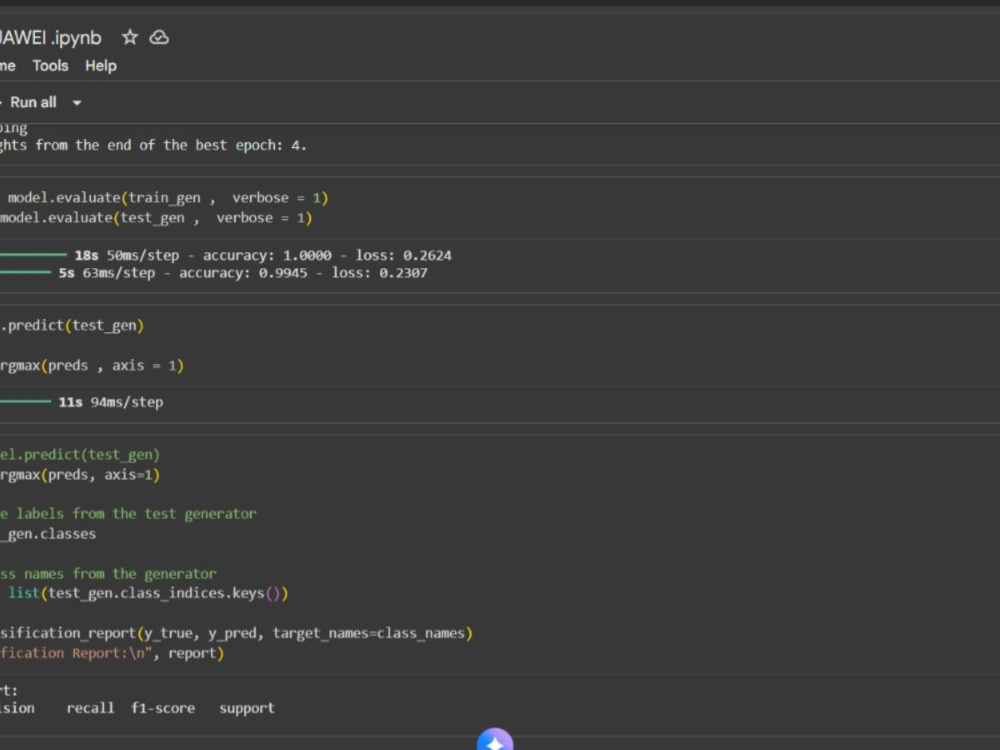Open the Help menu

pyautogui.click(x=101, y=66)
